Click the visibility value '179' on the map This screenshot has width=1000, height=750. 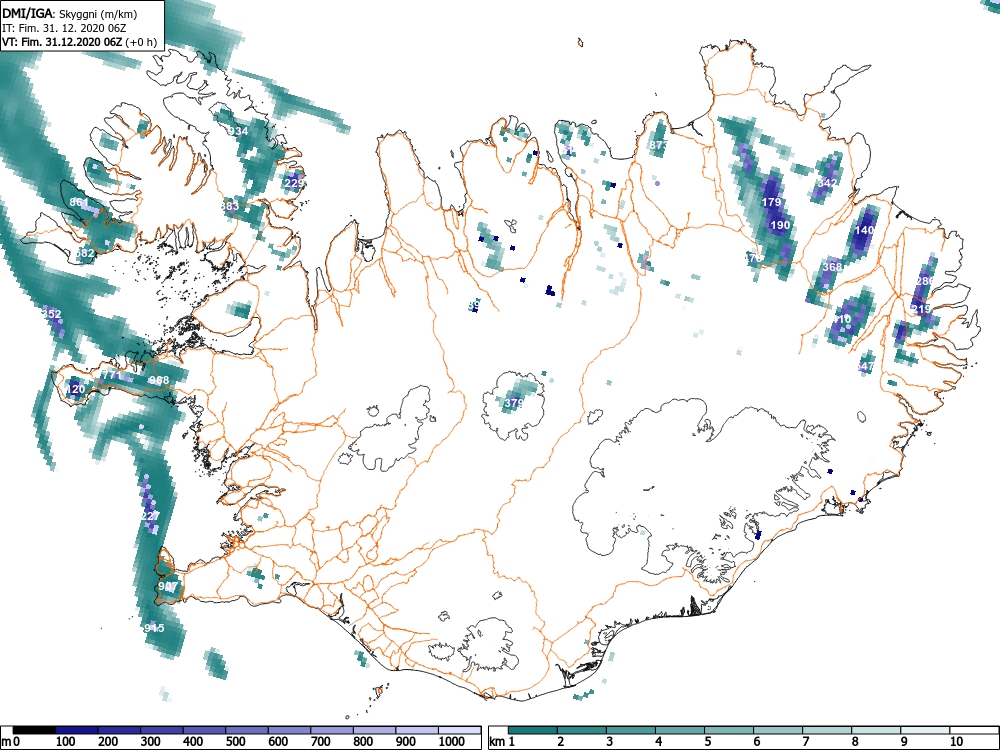pyautogui.click(x=771, y=202)
